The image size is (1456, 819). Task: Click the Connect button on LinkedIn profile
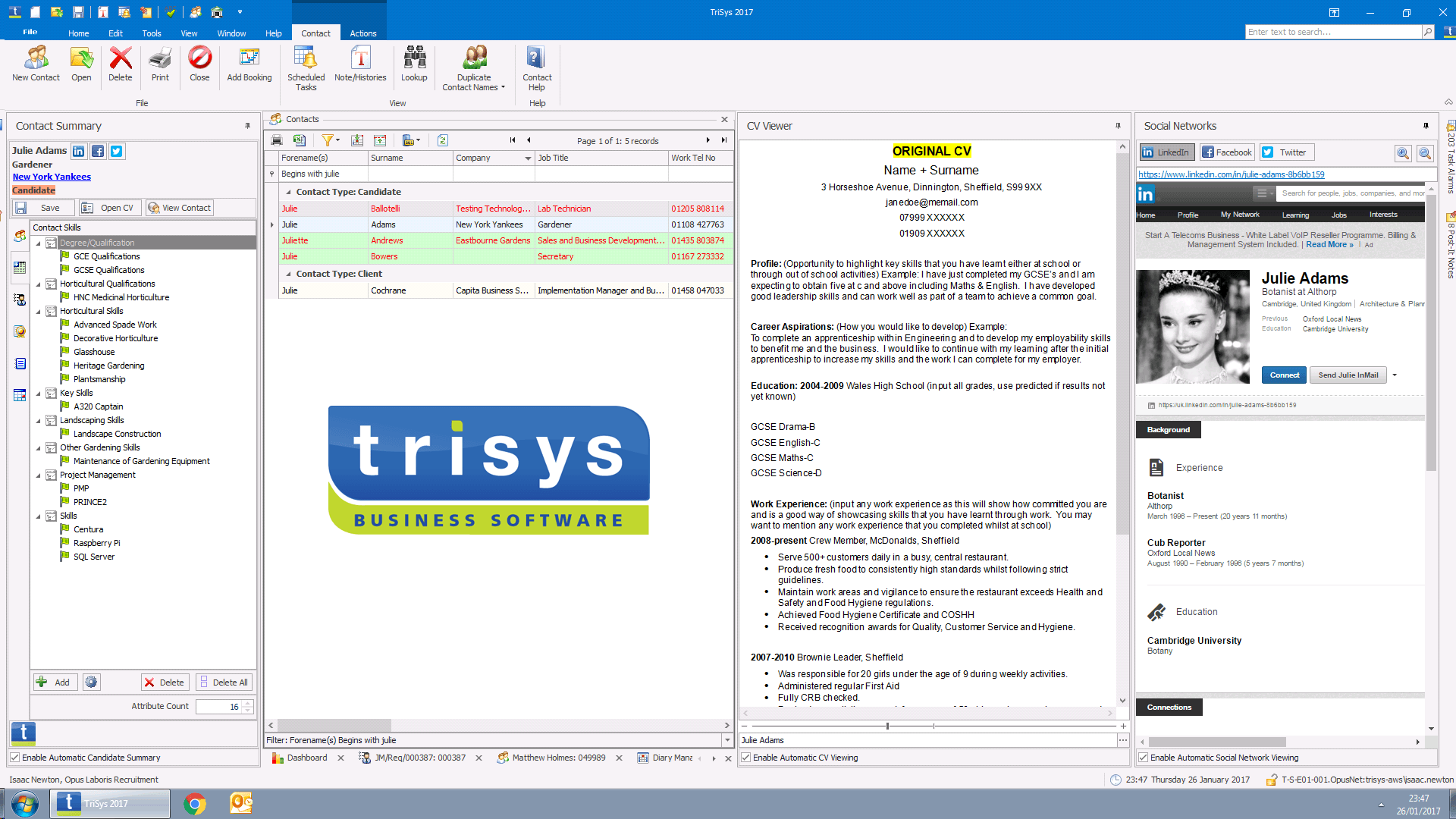coord(1283,375)
